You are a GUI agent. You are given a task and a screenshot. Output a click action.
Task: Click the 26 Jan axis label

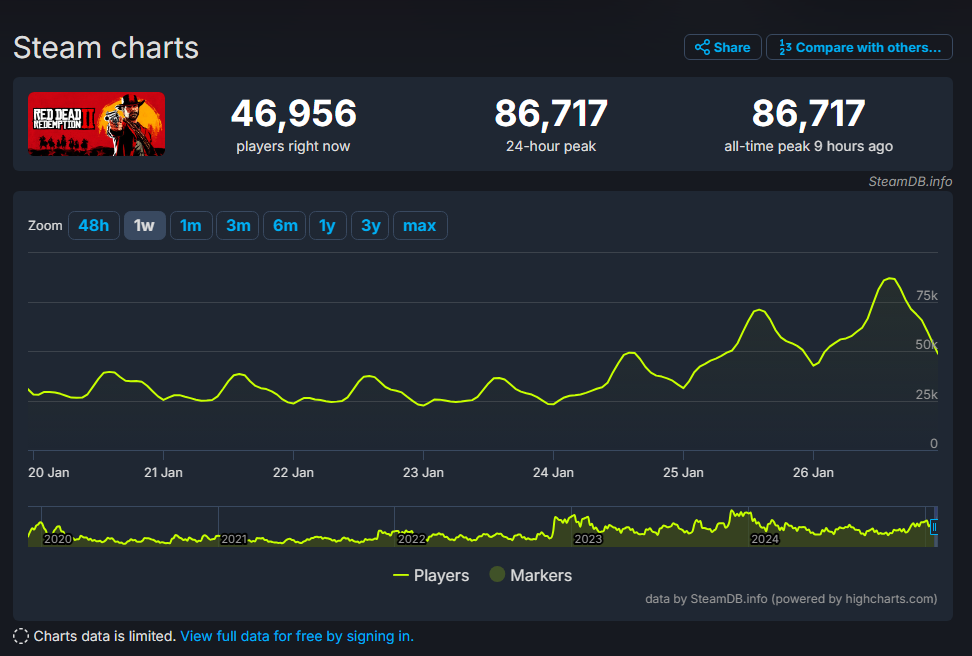[x=813, y=472]
